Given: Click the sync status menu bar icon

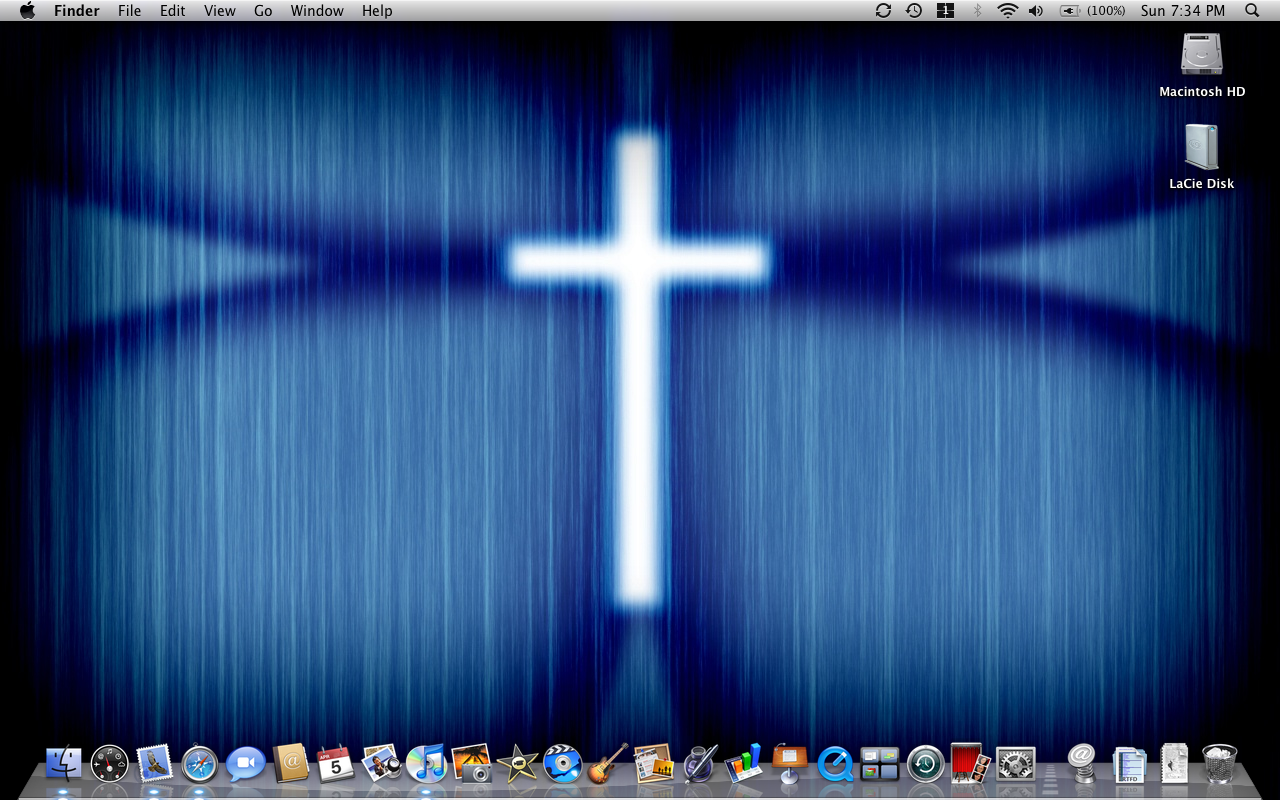Looking at the screenshot, I should 883,11.
